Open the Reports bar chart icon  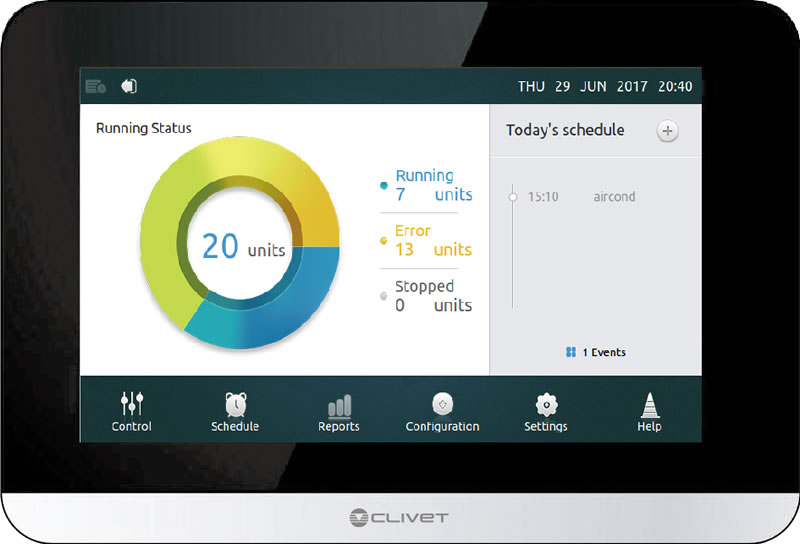point(339,406)
